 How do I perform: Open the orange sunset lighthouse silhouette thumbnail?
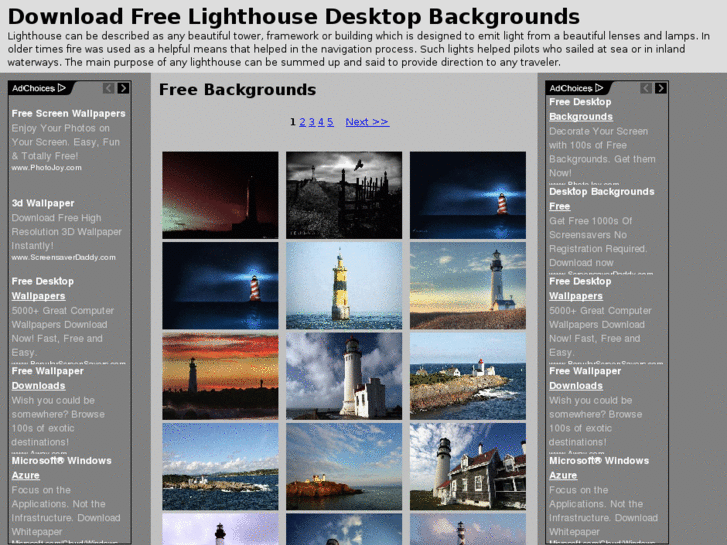pos(220,376)
